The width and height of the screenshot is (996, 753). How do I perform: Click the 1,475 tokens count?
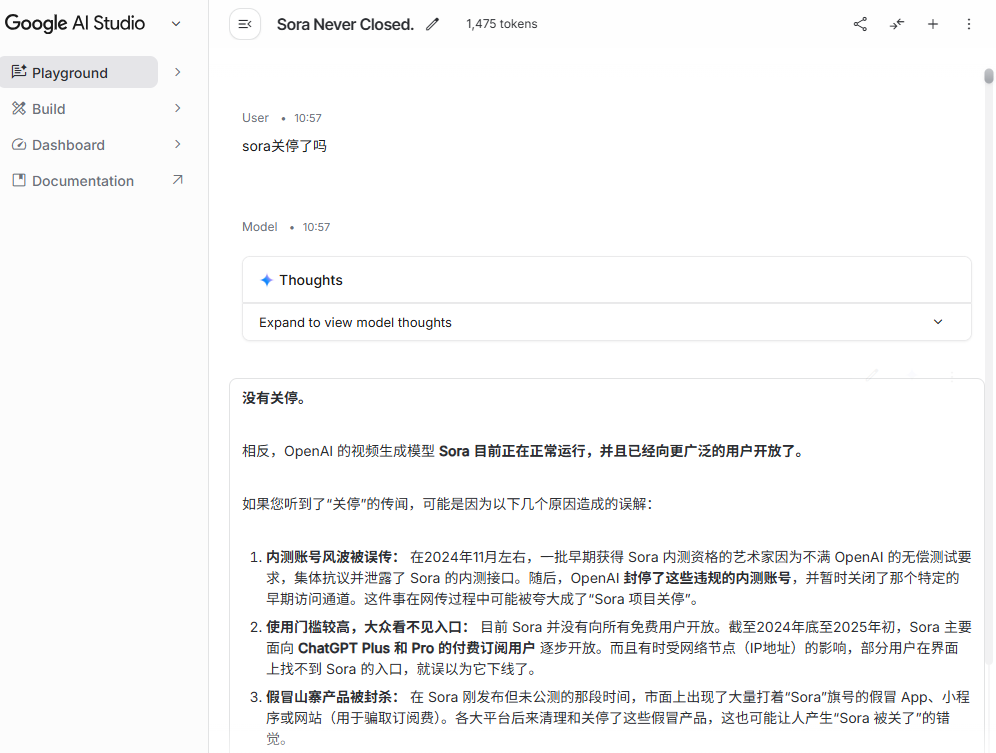click(x=501, y=24)
